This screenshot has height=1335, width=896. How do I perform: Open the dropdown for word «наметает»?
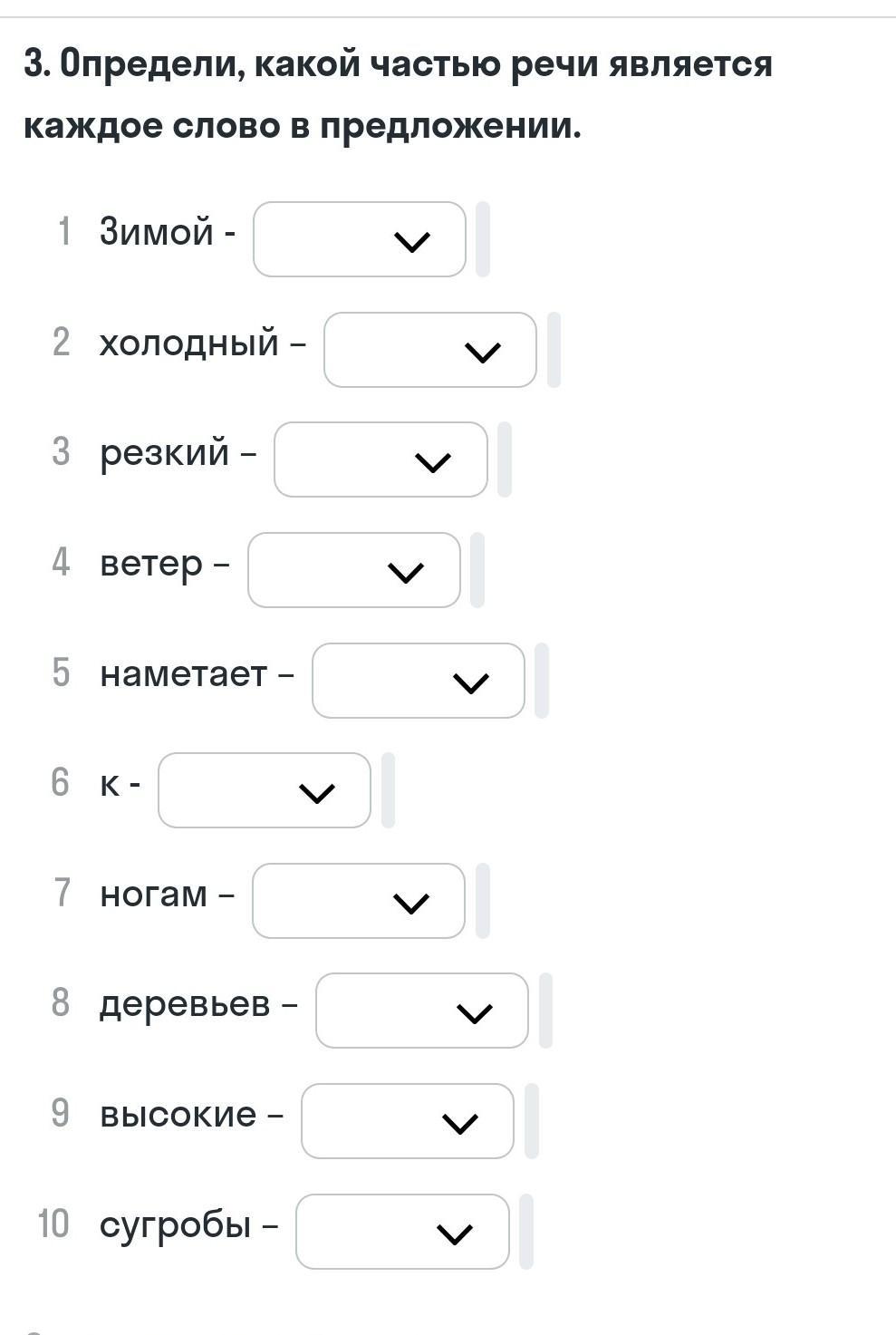point(418,681)
